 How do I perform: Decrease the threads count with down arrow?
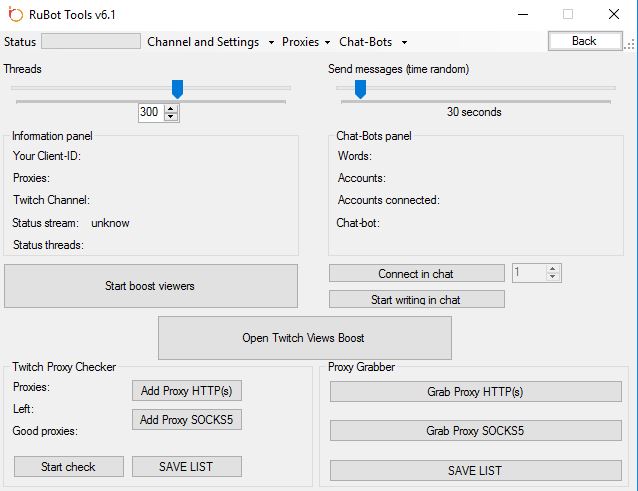(171, 117)
